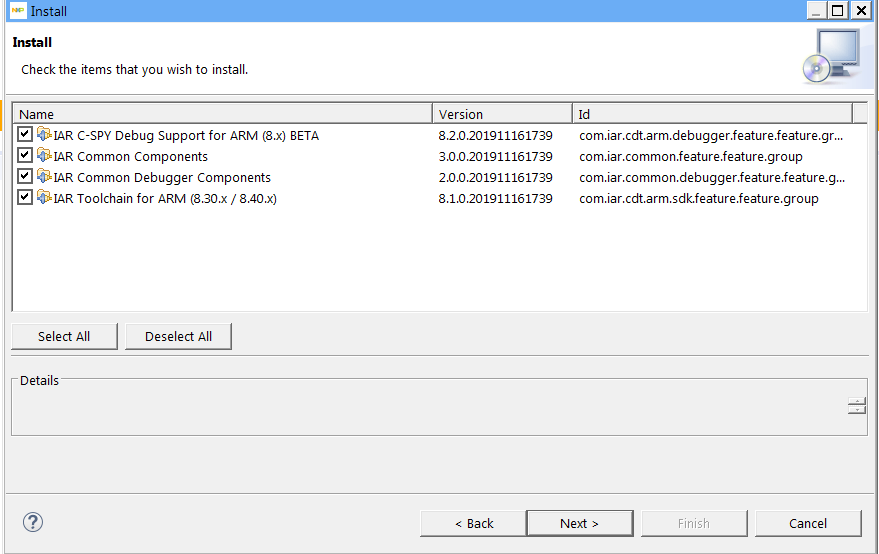Select the IAR Toolchain for ARM (8.30.x / 8.40.x) row
This screenshot has width=879, height=554.
(x=165, y=198)
